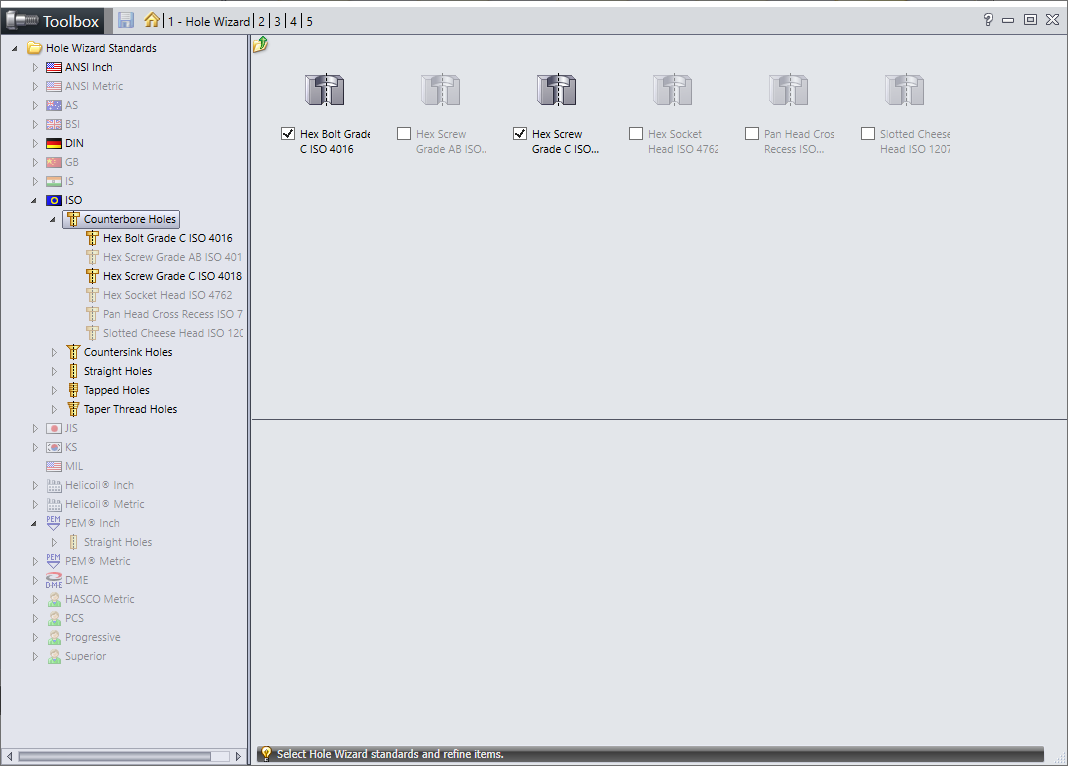Select Tapped Holes in the tree

pyautogui.click(x=116, y=390)
